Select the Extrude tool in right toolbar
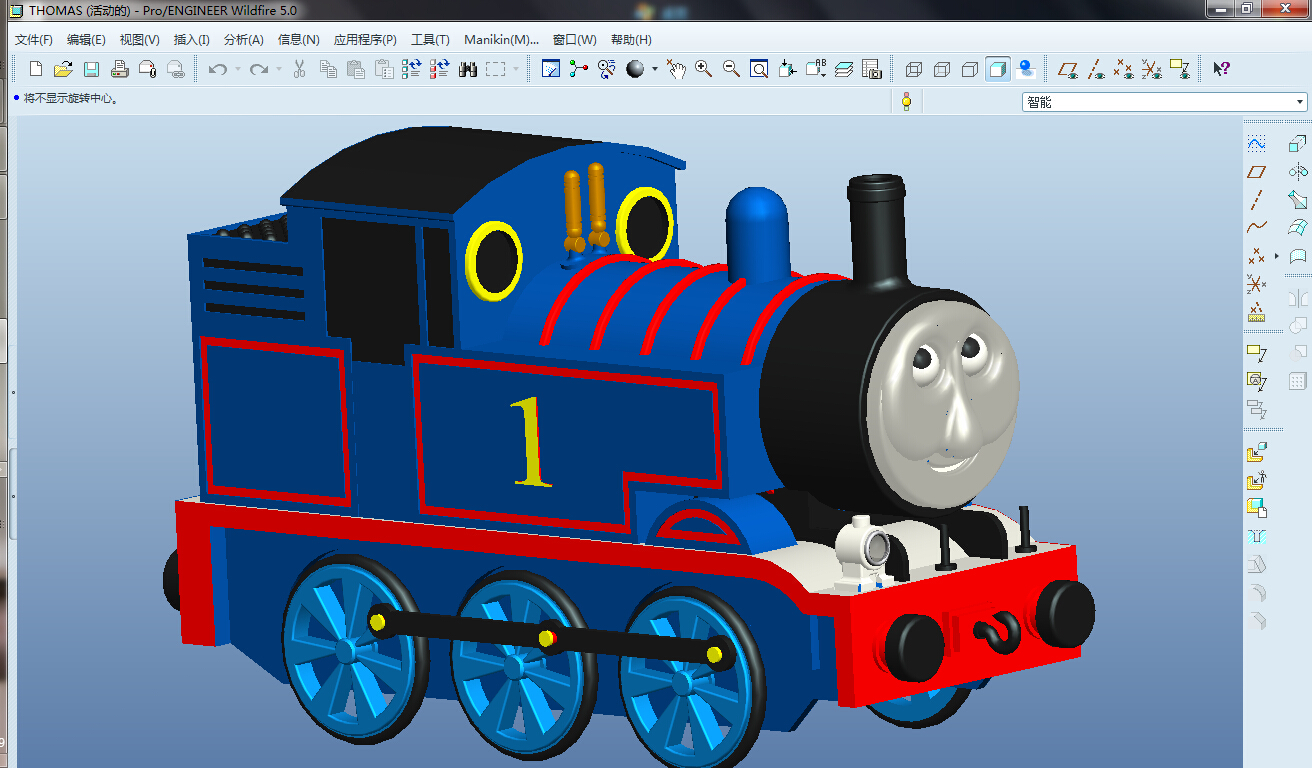The width and height of the screenshot is (1312, 768). 1297,144
